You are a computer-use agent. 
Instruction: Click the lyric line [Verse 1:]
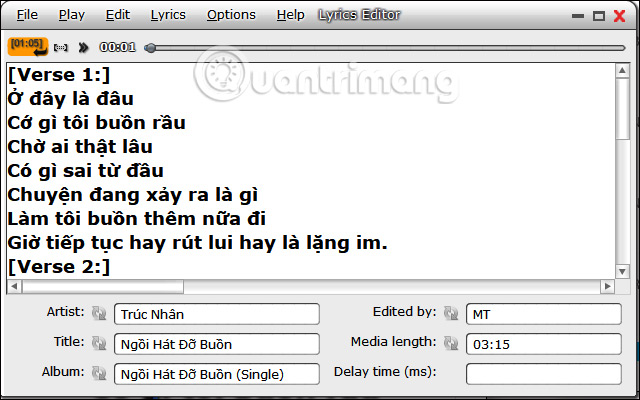59,75
